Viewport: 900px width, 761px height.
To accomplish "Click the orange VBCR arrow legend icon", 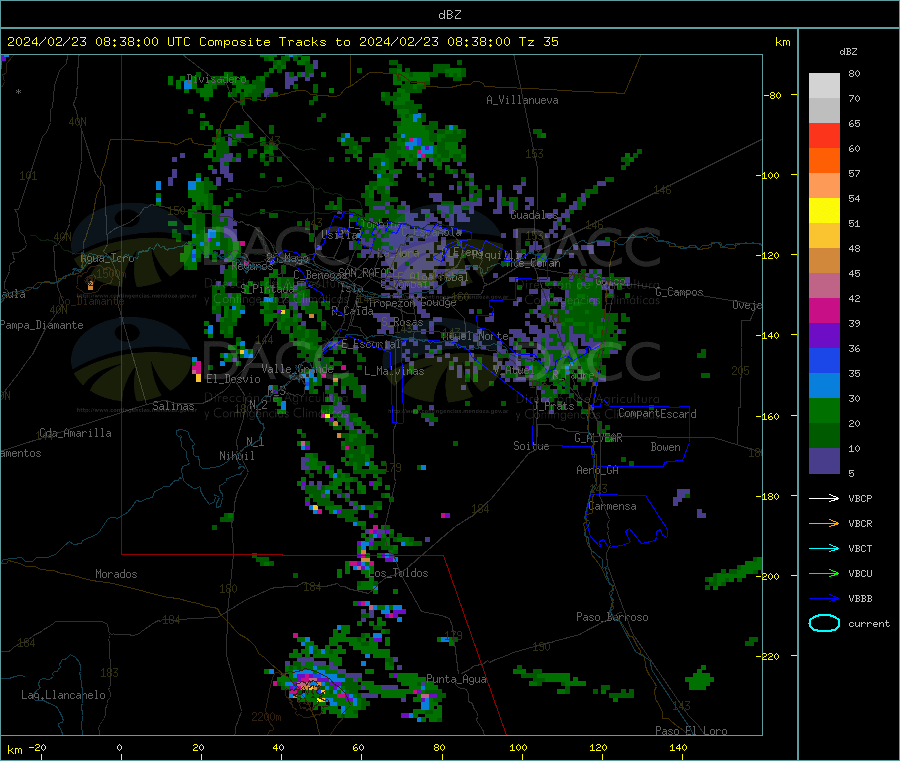I will [x=824, y=523].
